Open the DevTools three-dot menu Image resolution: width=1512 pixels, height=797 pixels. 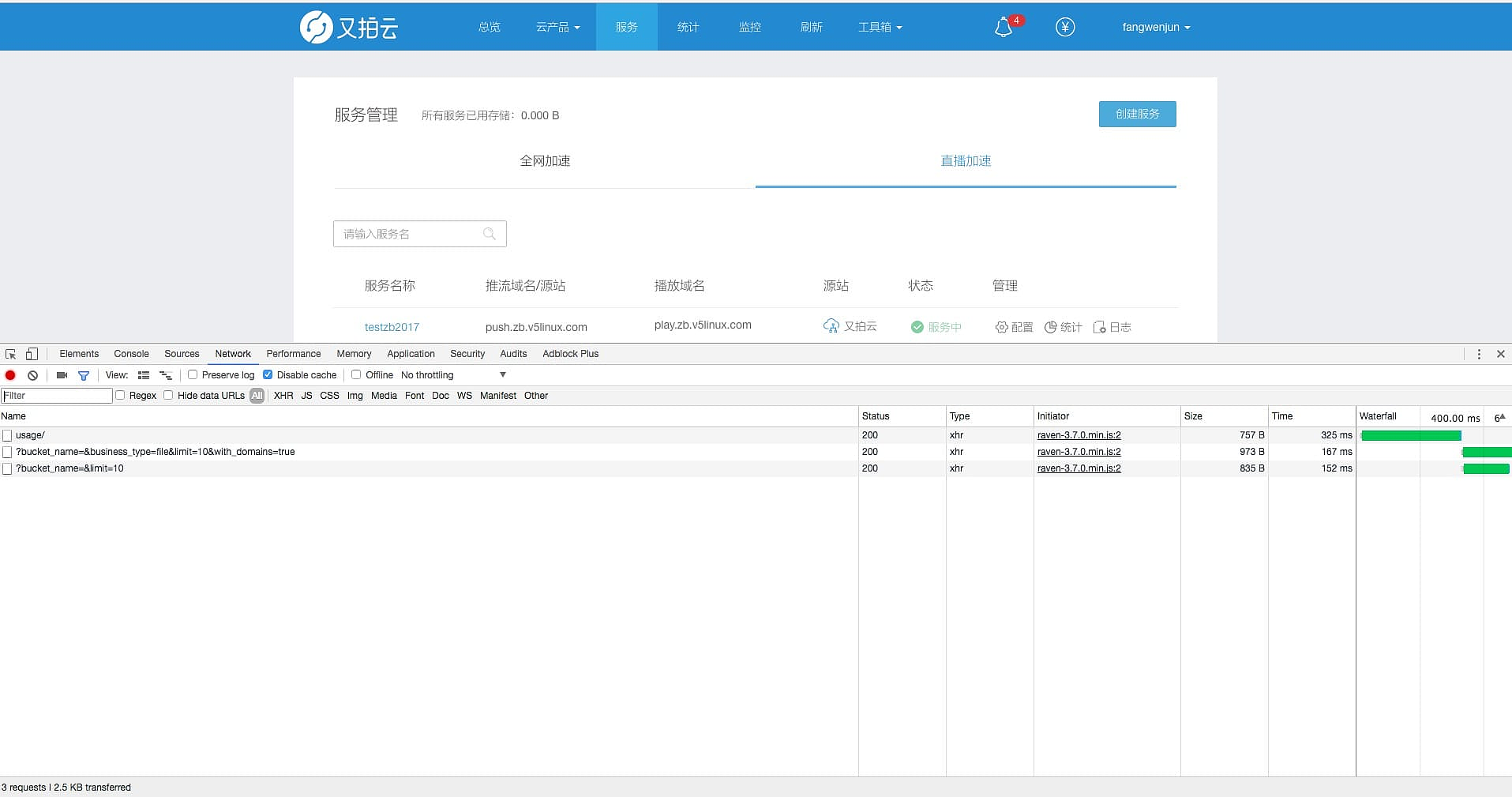click(x=1479, y=354)
